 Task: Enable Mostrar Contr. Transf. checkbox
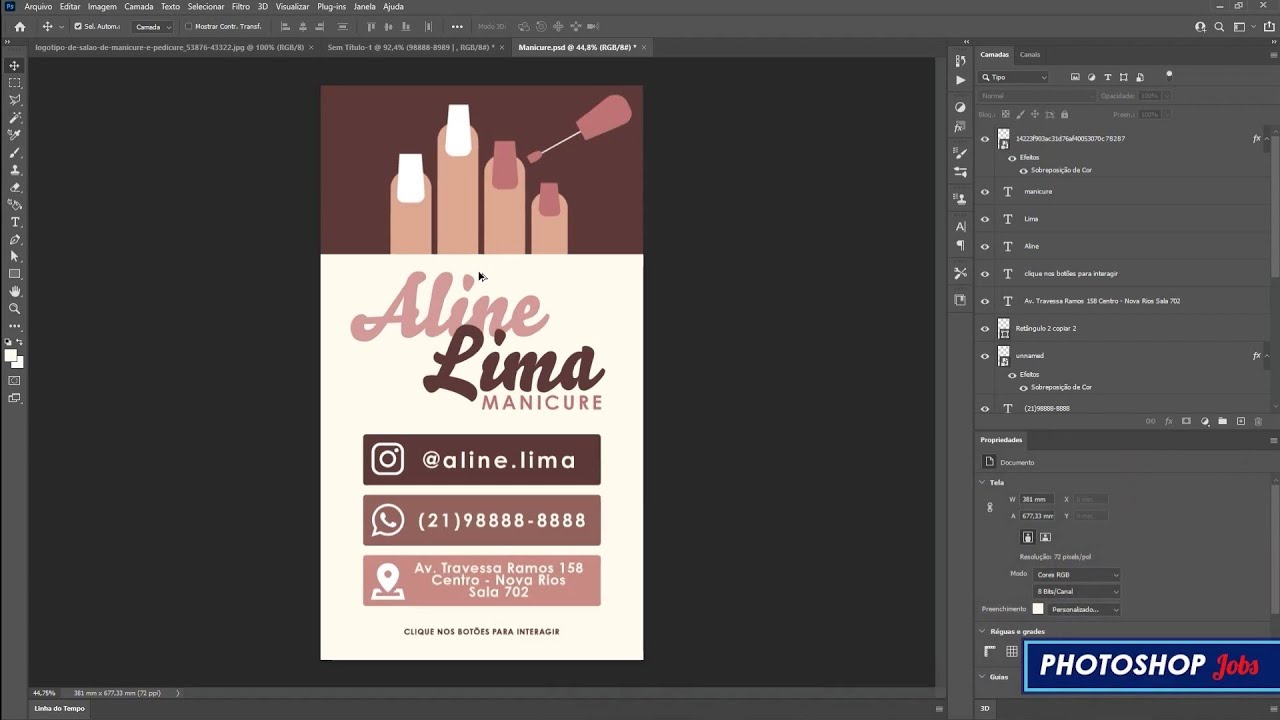pos(188,27)
